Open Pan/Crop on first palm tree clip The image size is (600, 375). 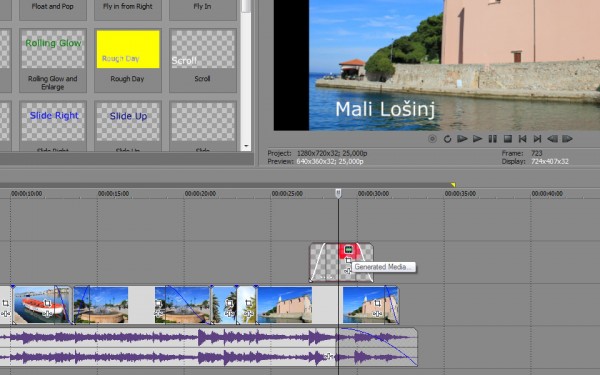(x=229, y=303)
